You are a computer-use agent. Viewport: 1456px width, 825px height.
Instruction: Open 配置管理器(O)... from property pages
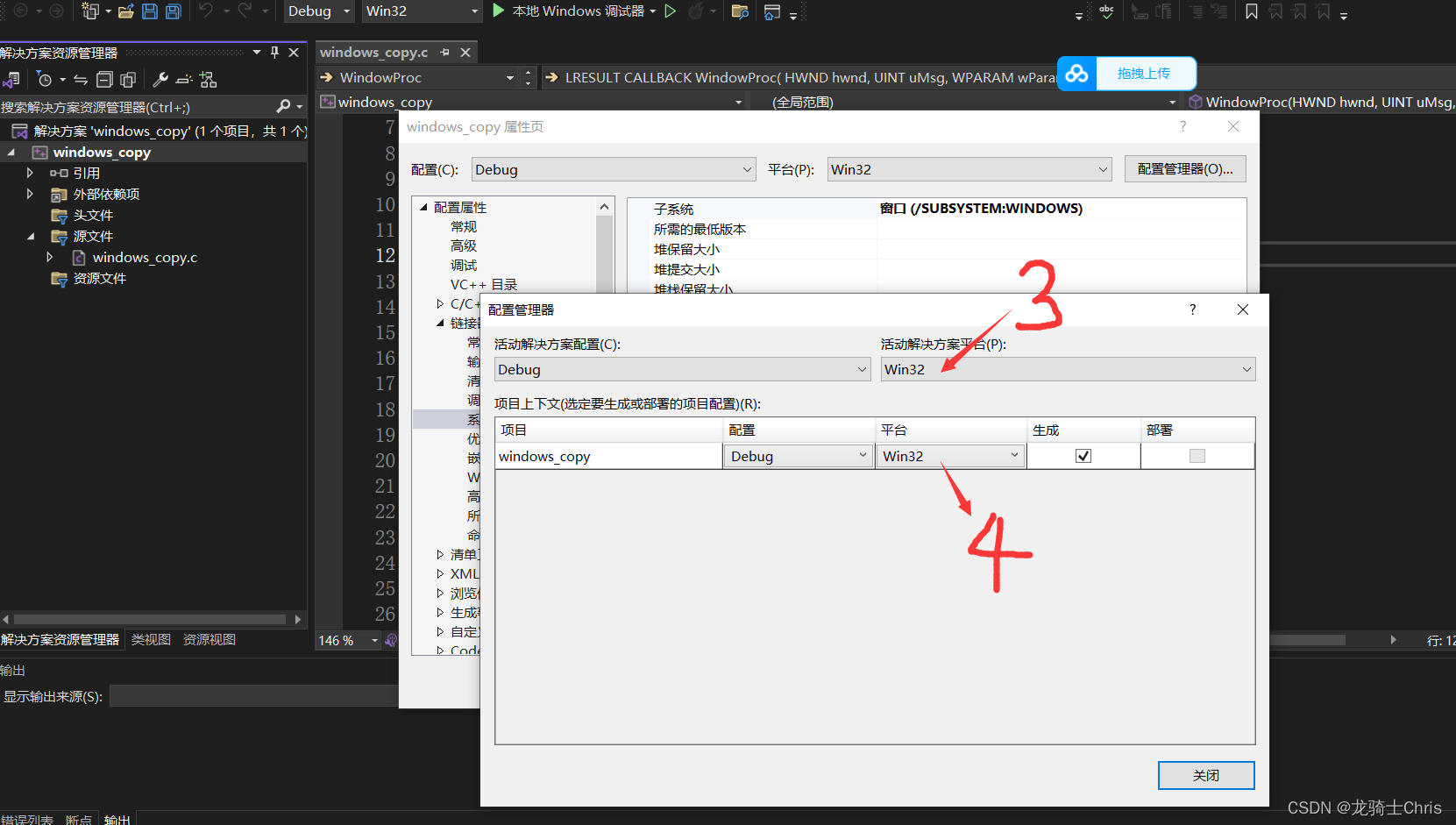(x=1185, y=168)
